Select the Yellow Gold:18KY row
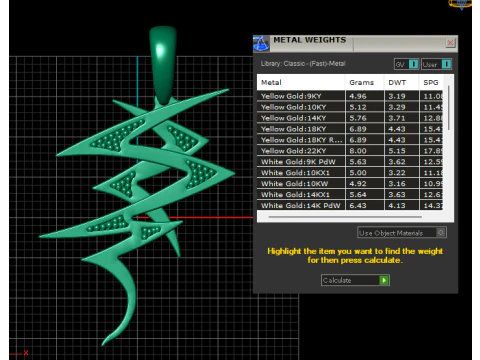This screenshot has height=360, width=480. (x=350, y=129)
